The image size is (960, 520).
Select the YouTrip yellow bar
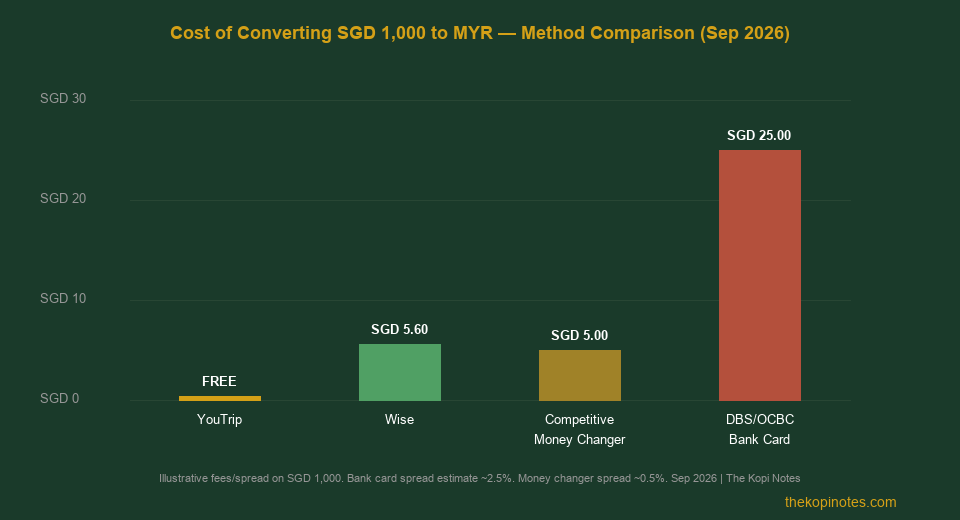pos(220,398)
